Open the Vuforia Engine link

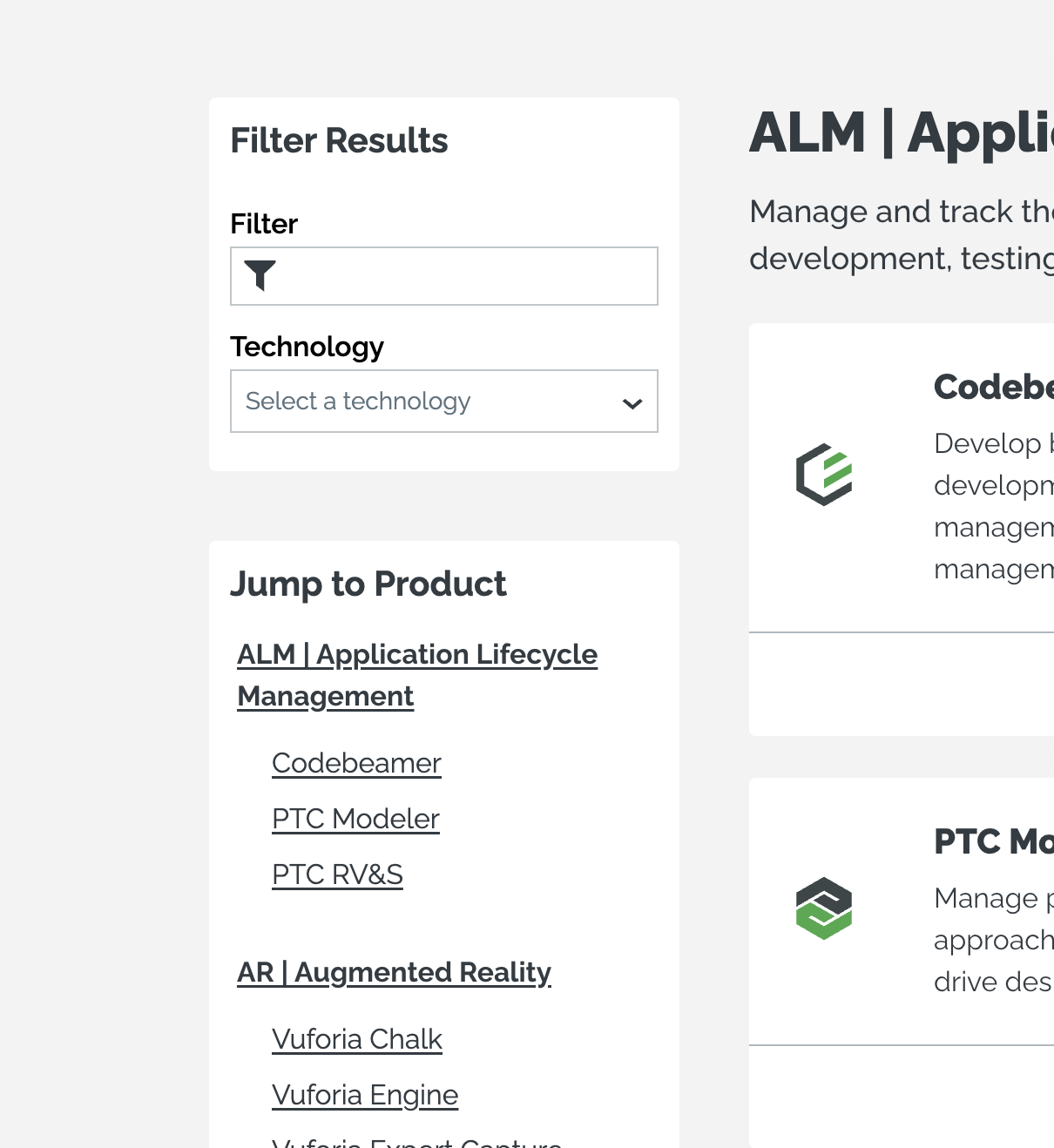[365, 1095]
